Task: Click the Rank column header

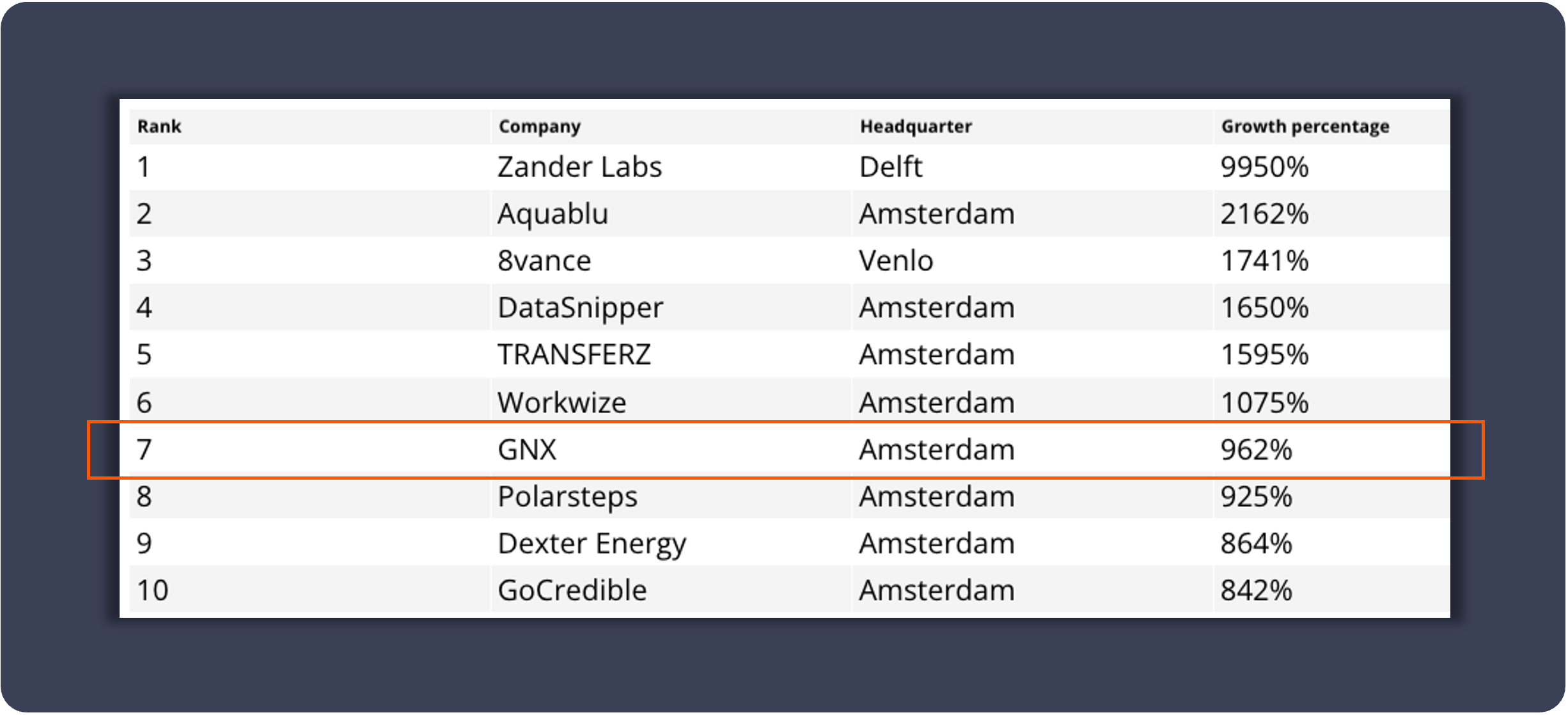Action: click(159, 127)
